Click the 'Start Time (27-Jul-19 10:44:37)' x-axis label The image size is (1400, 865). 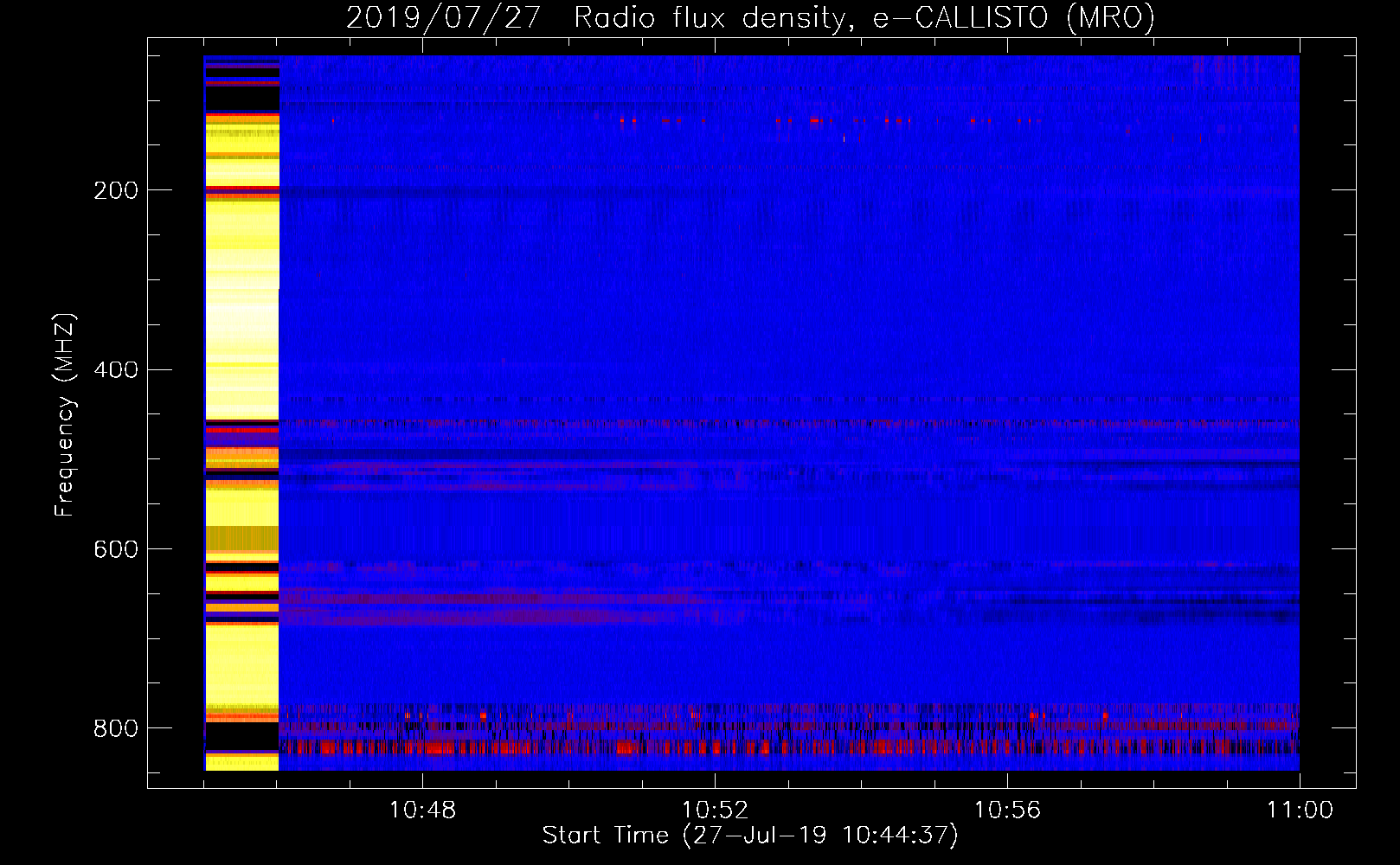pyautogui.click(x=750, y=836)
